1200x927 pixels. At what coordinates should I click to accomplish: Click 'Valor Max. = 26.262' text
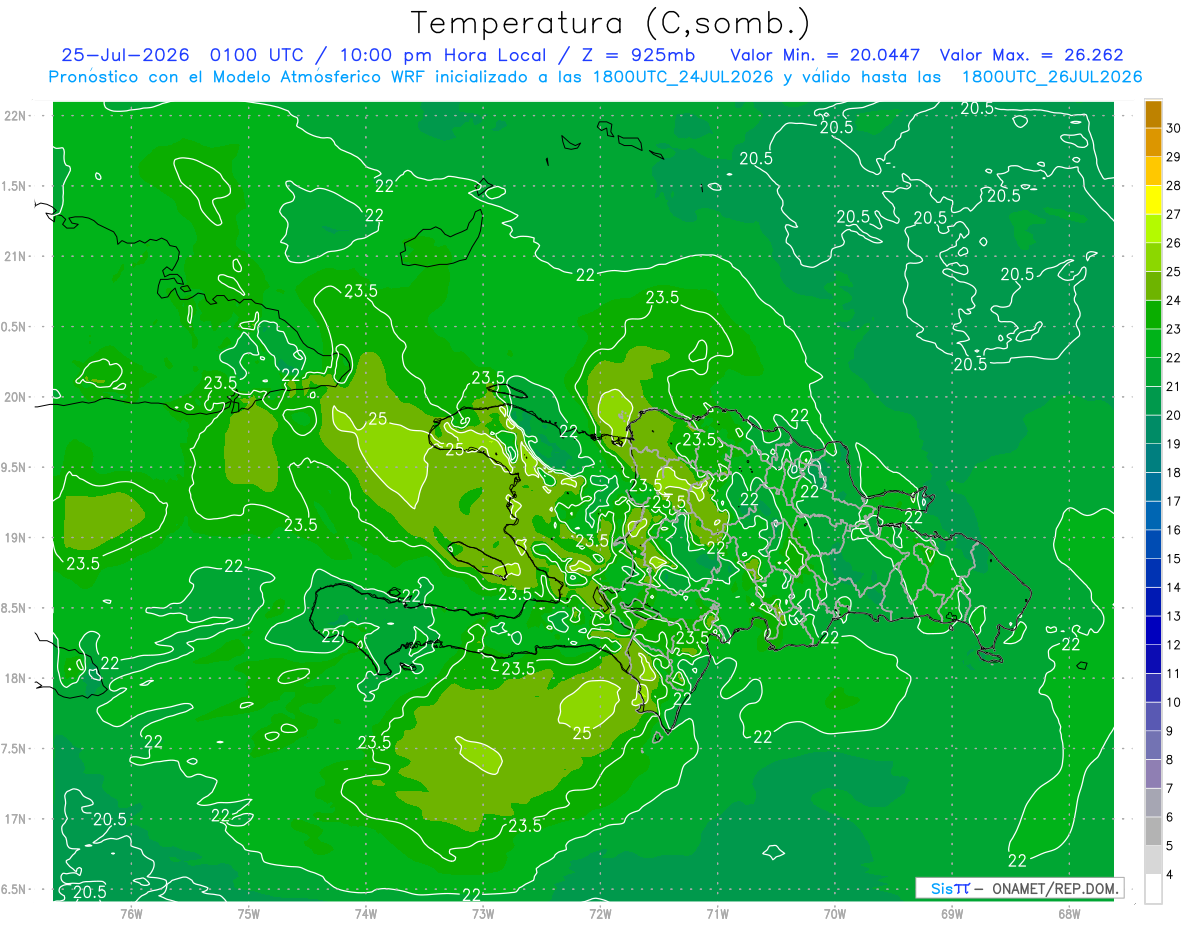(1032, 55)
